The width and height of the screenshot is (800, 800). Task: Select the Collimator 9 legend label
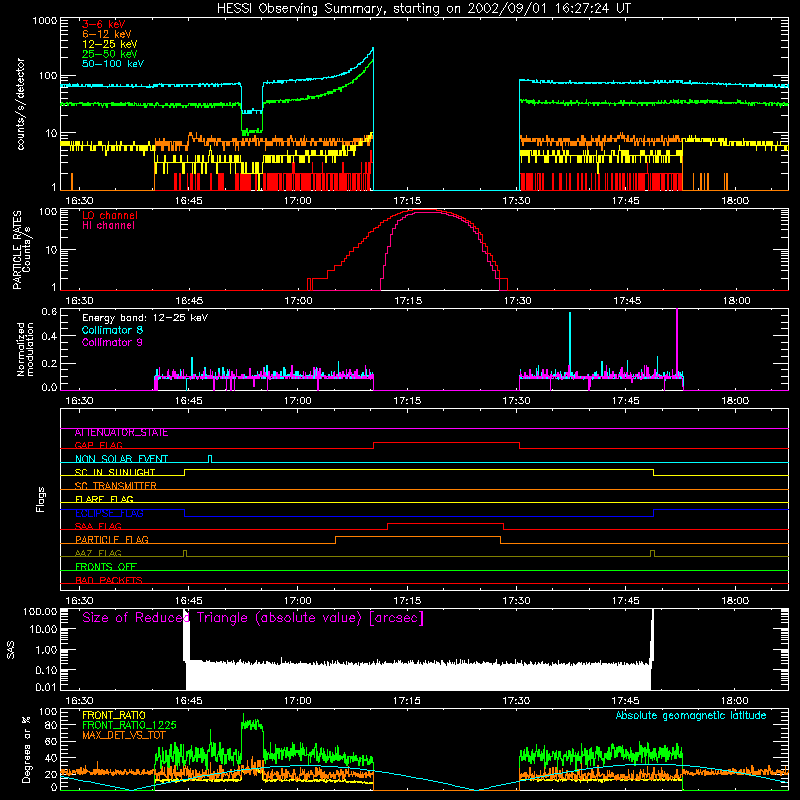[112, 342]
